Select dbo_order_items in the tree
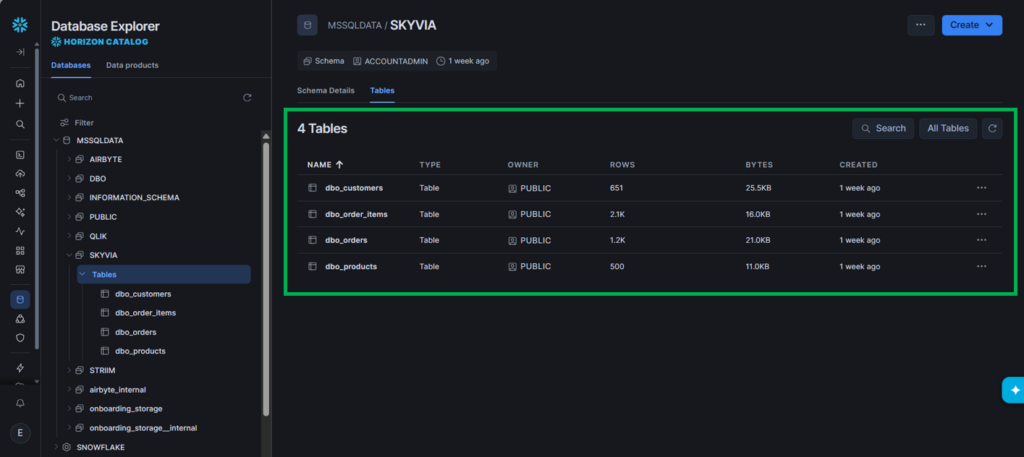Screen dimensions: 1024x457 [146, 313]
